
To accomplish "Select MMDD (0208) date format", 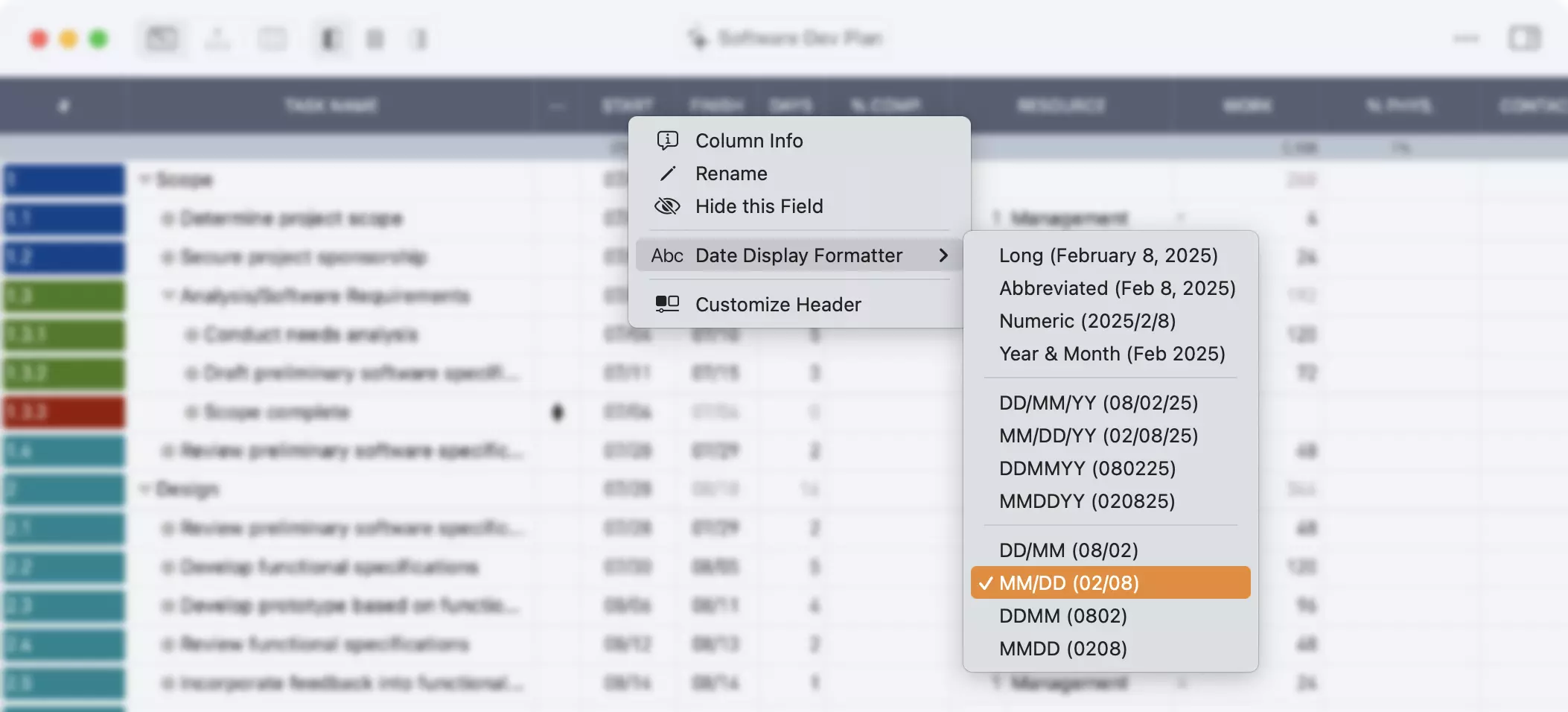I will (1062, 649).
